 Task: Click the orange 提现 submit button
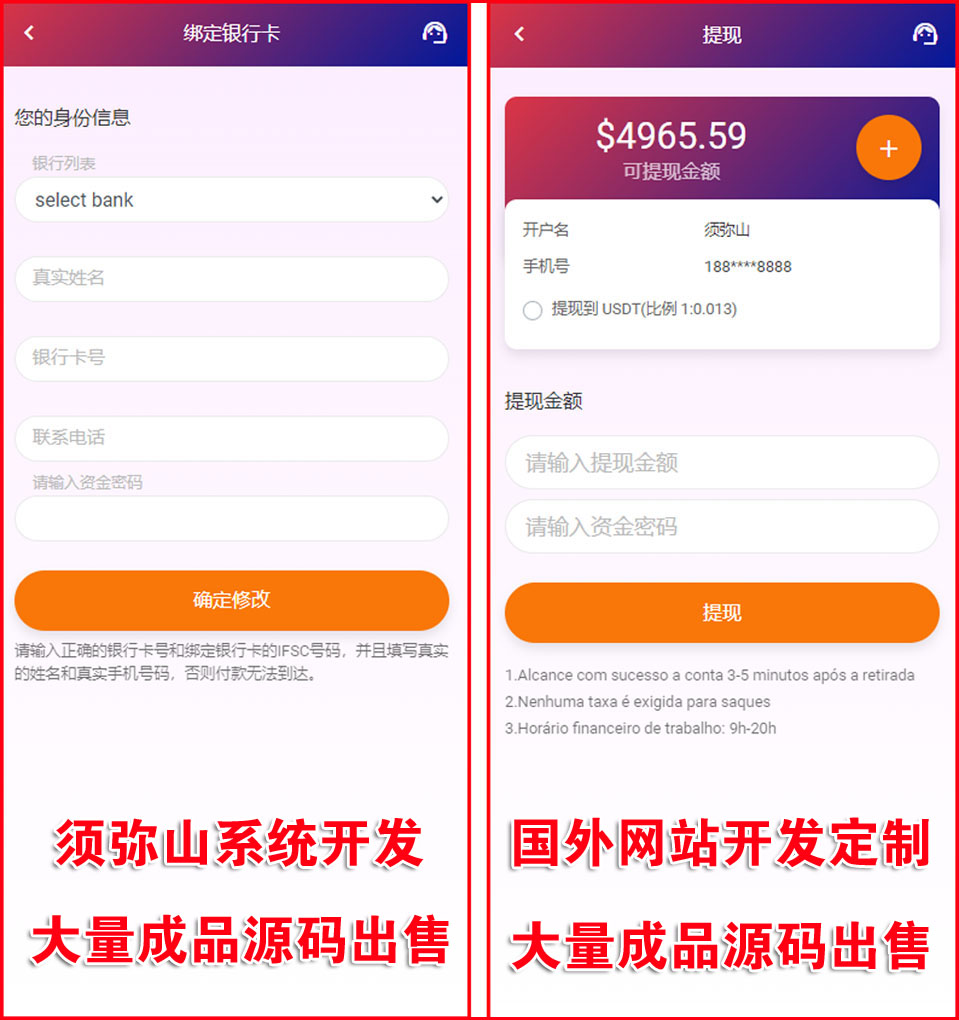tap(722, 613)
